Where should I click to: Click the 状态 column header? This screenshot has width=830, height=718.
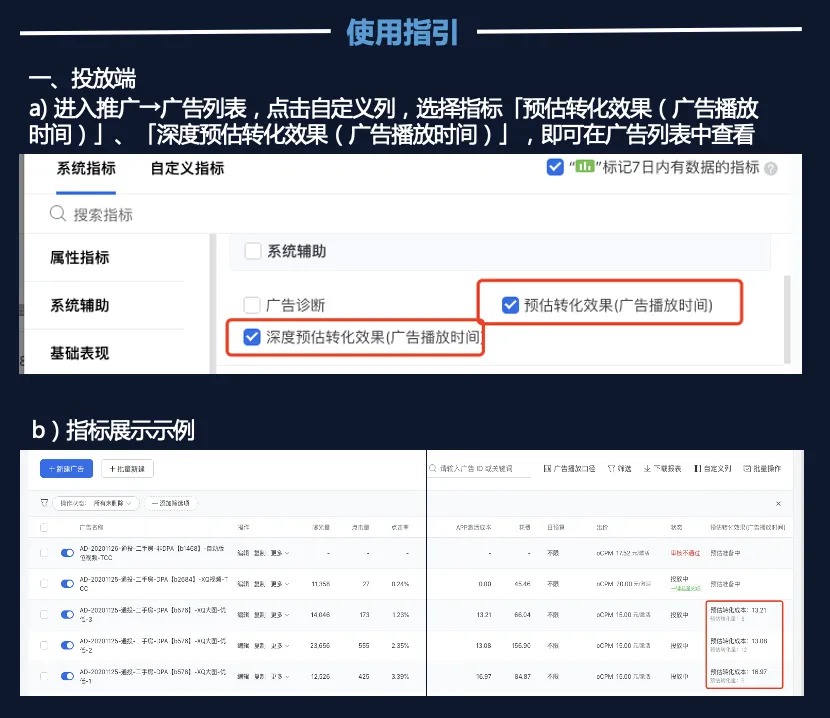(676, 527)
